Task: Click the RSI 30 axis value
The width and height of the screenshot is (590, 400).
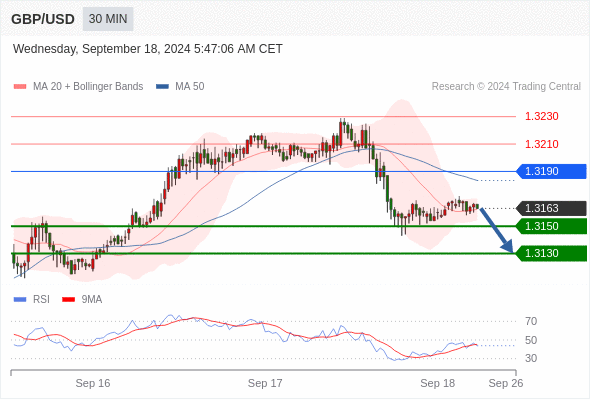Action: [531, 358]
